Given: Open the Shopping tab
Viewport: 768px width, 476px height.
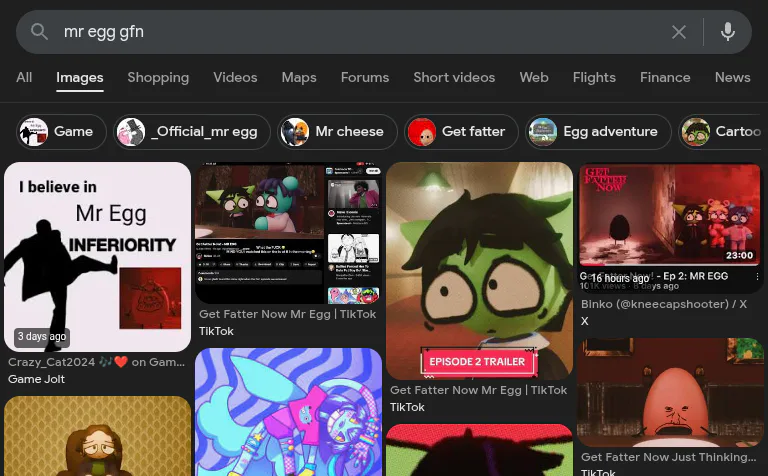Looking at the screenshot, I should tap(158, 77).
